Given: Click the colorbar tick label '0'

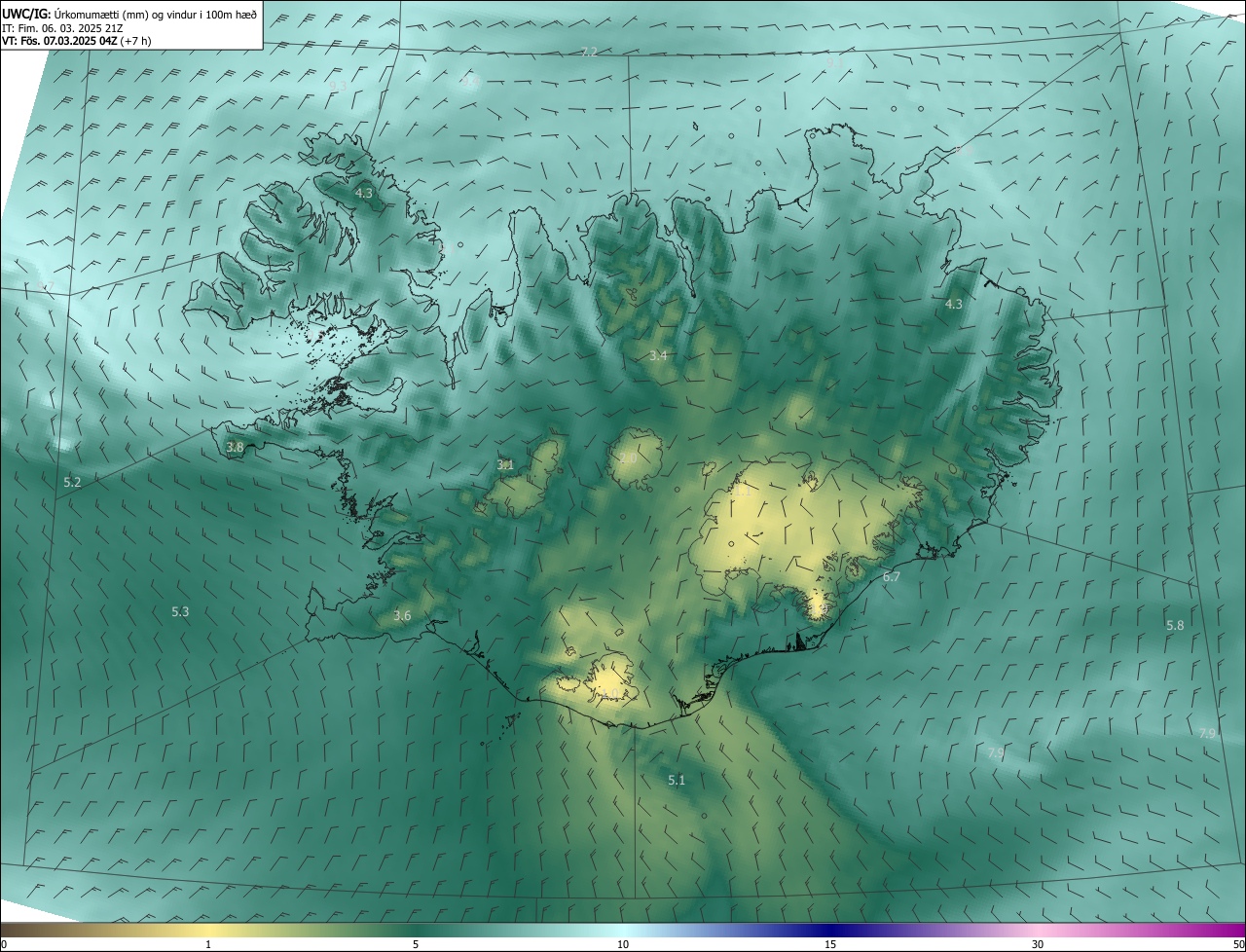Looking at the screenshot, I should [x=4, y=945].
